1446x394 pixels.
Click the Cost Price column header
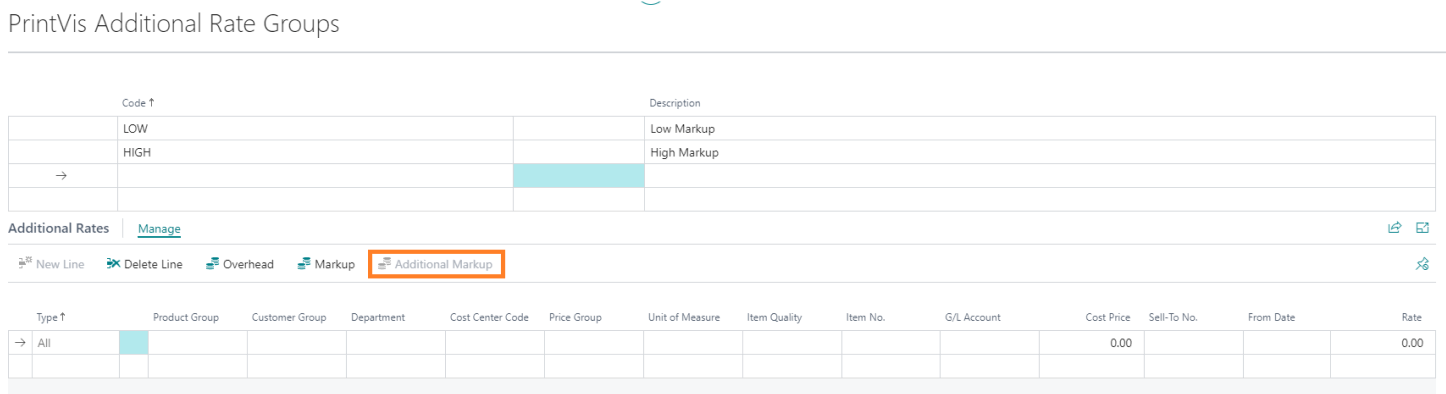click(1108, 317)
